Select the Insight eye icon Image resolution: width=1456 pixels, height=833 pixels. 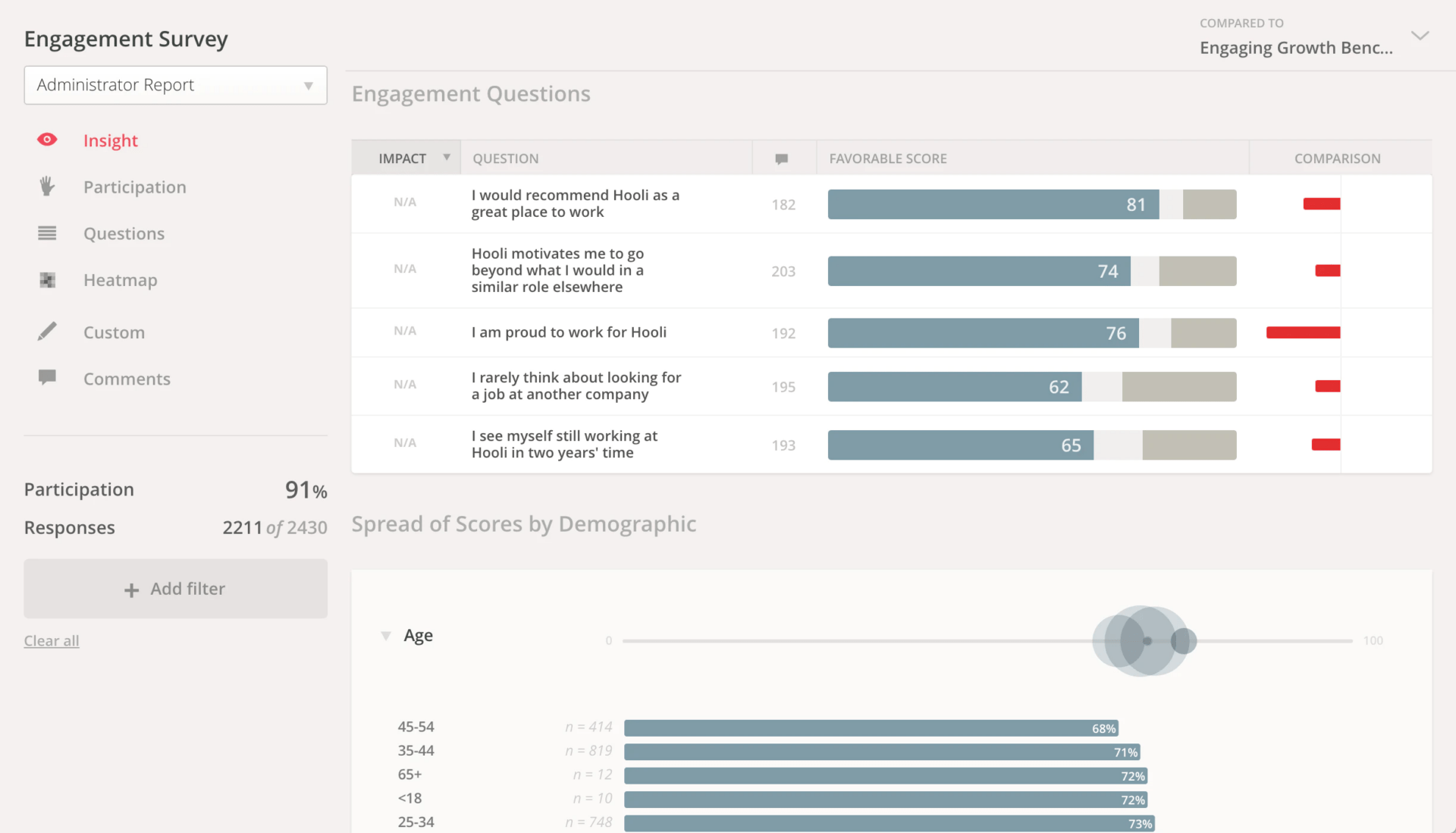47,140
